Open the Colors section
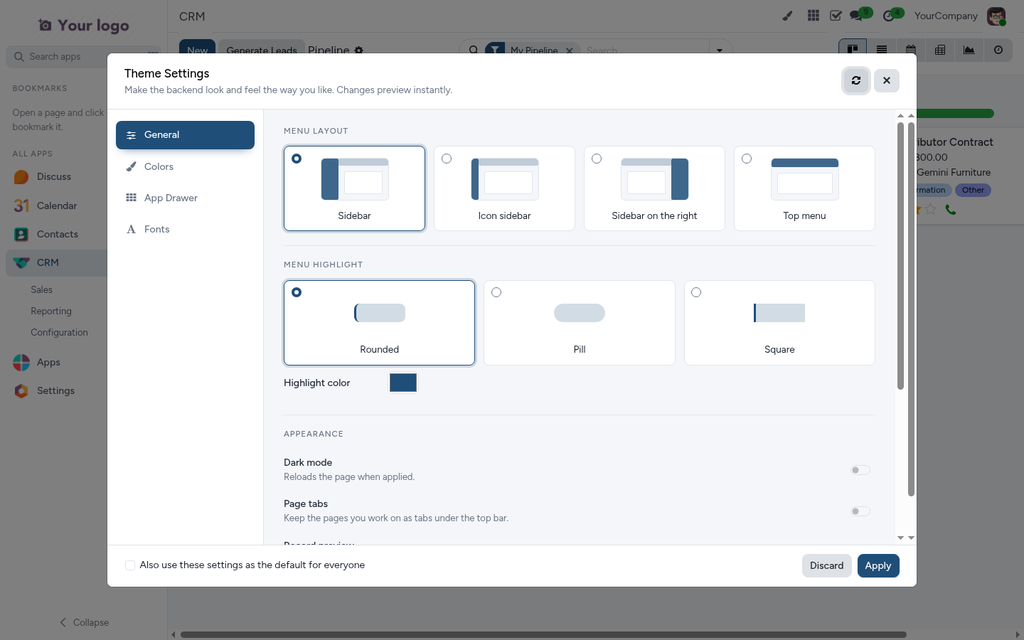The height and width of the screenshot is (640, 1024). 185,167
